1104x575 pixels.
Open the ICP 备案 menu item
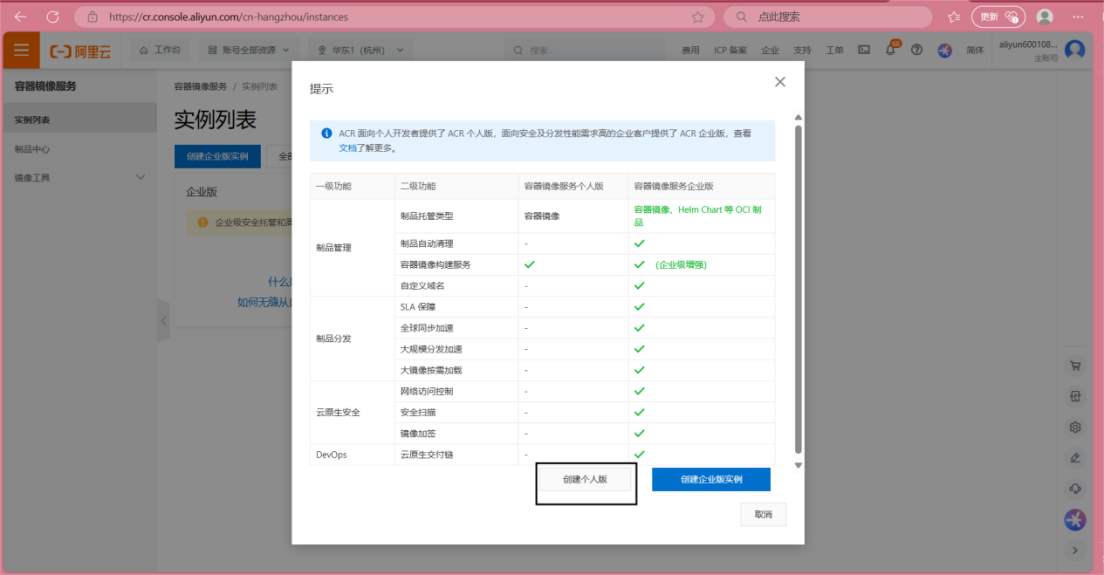pos(730,50)
